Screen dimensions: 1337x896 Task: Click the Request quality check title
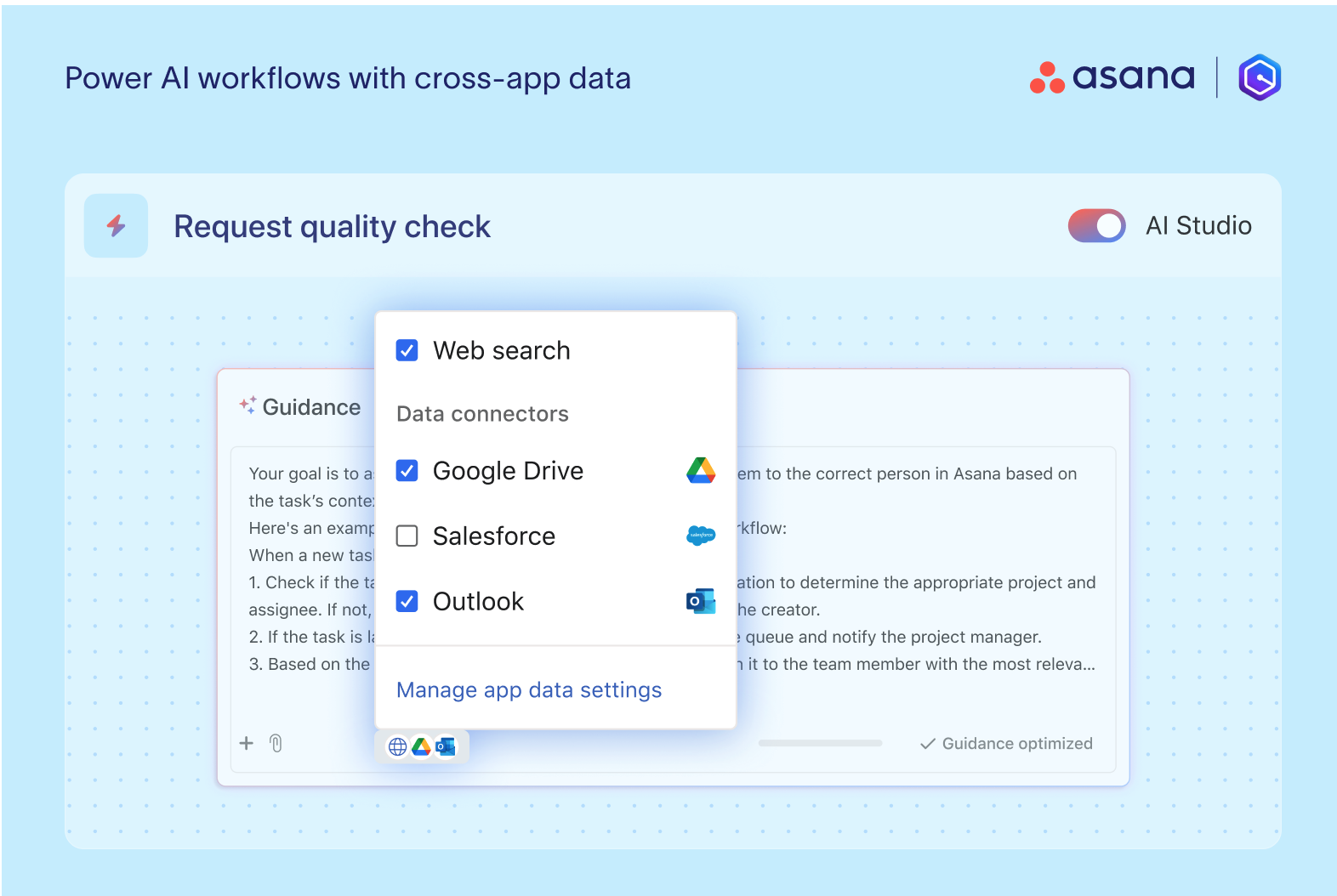tap(333, 227)
